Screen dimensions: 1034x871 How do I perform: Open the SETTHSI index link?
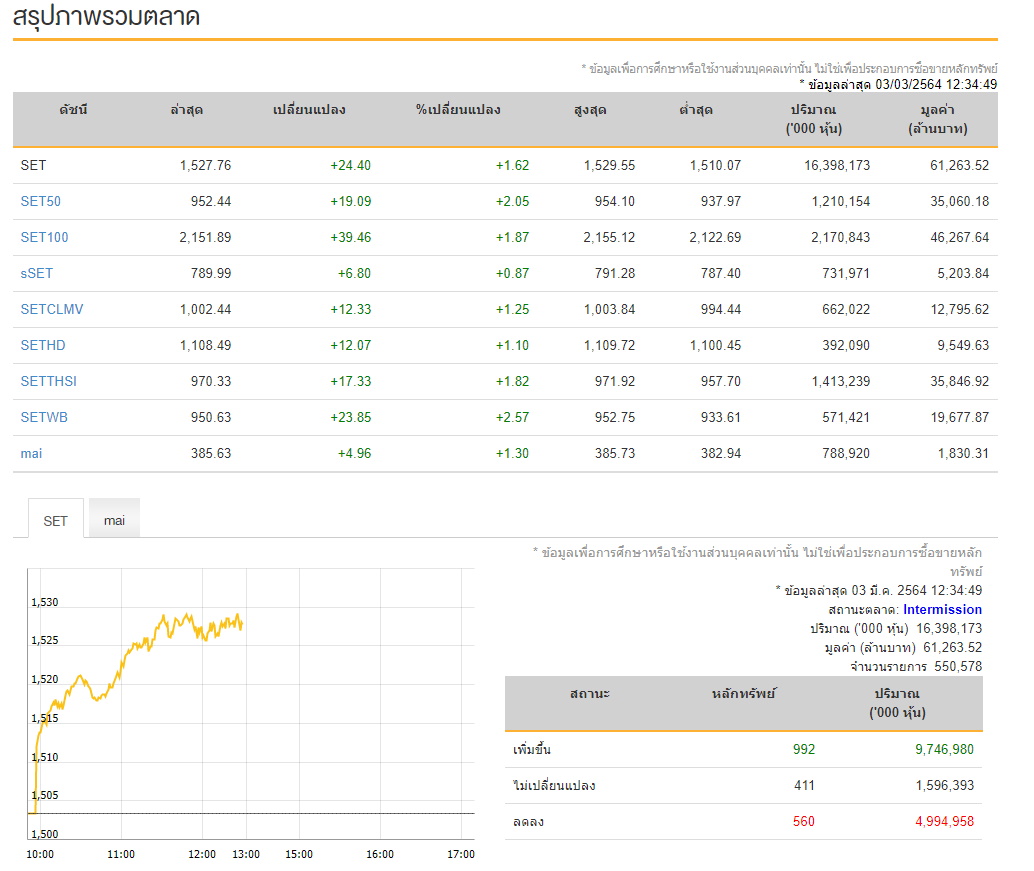coord(48,381)
